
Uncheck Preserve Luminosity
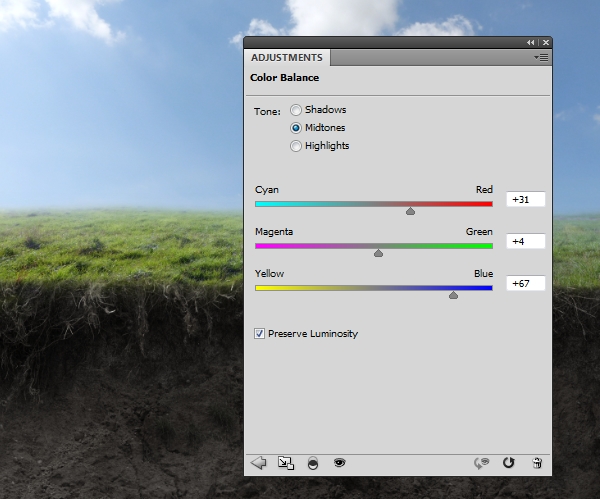(x=259, y=334)
